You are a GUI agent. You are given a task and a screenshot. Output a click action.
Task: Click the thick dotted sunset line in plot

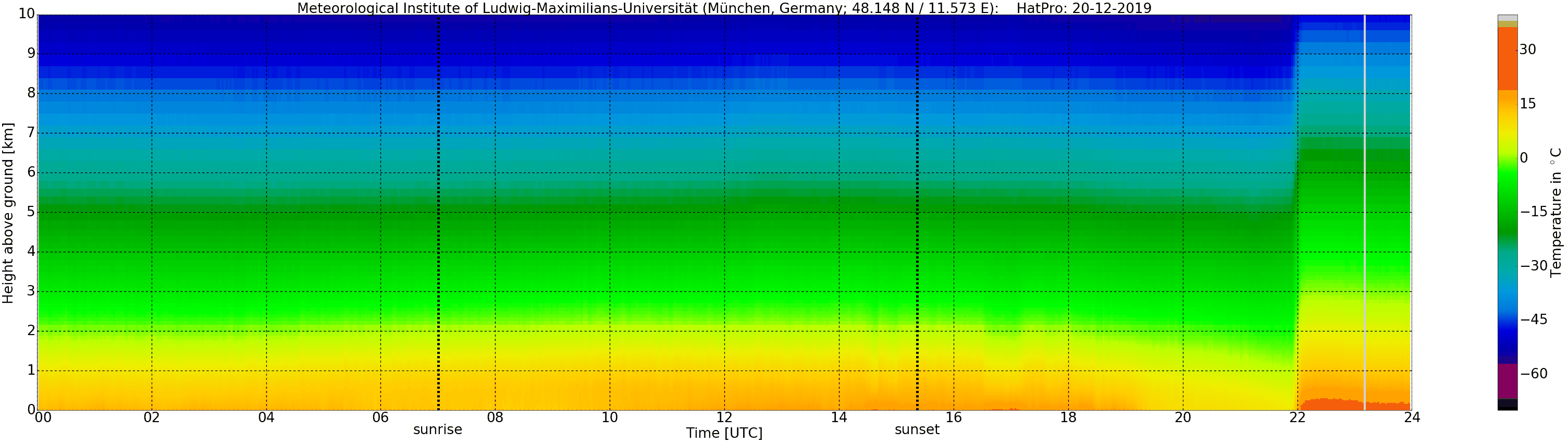coord(917,213)
